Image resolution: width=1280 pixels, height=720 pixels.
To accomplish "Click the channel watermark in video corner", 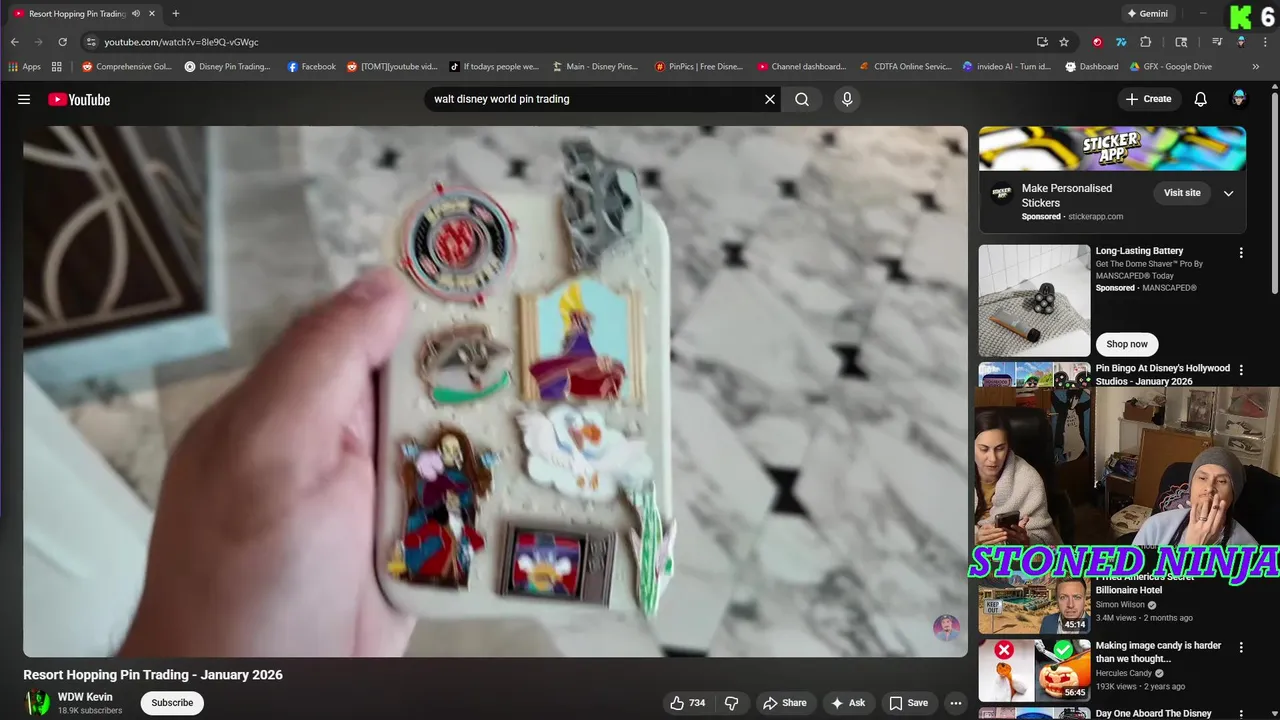I will (x=946, y=628).
